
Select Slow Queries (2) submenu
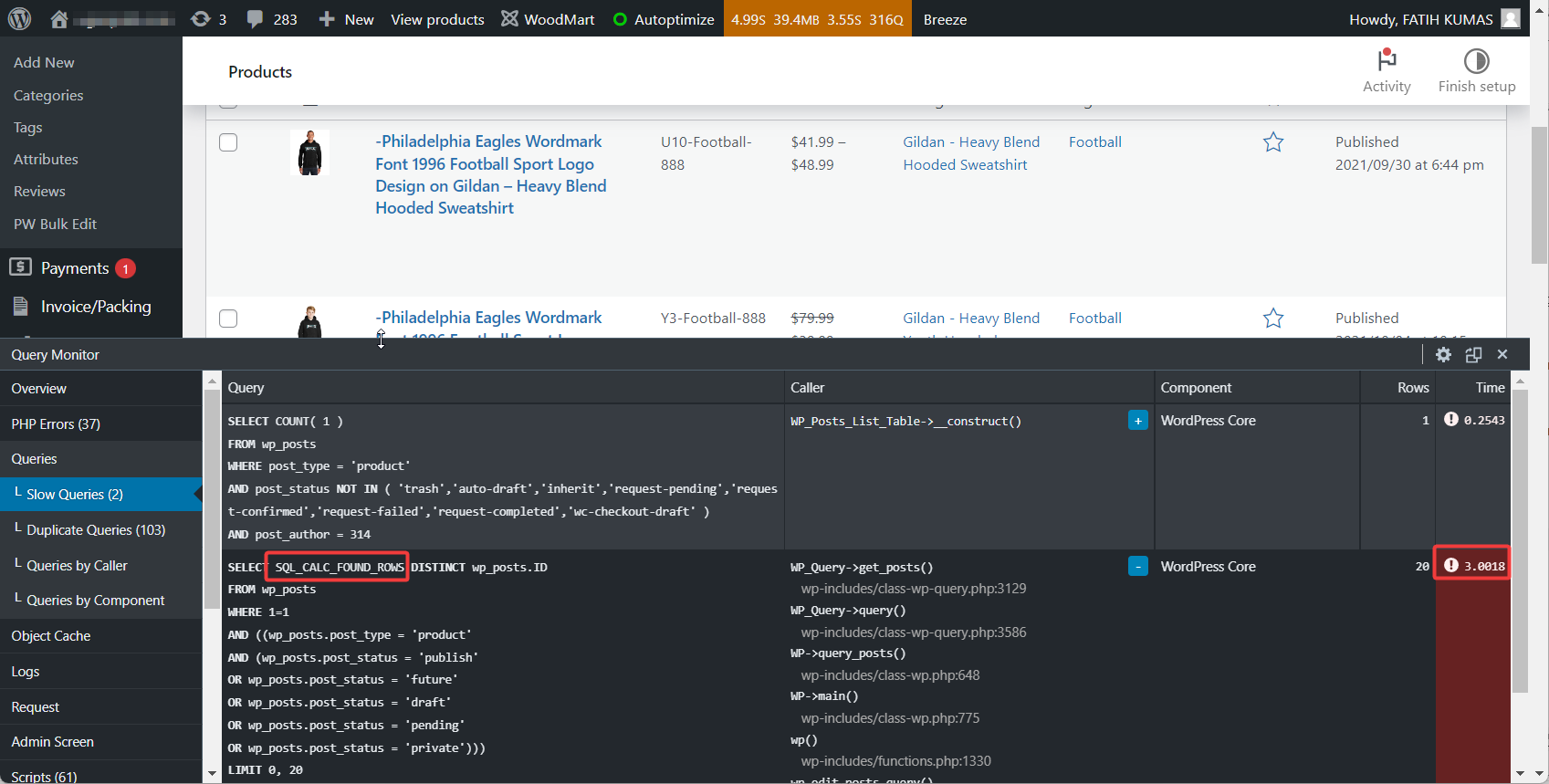coord(100,495)
